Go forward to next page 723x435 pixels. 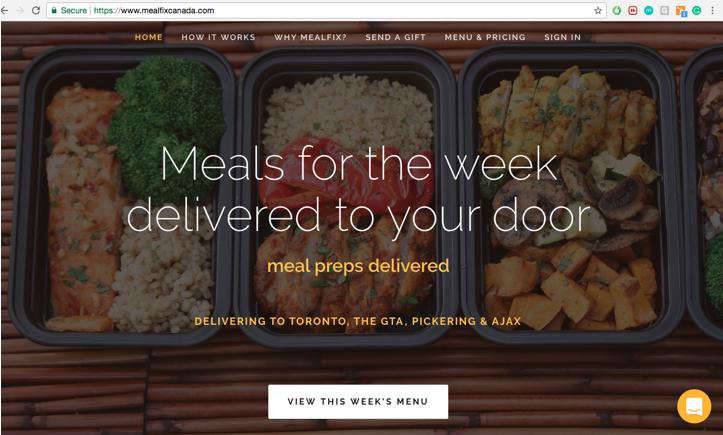(x=20, y=10)
